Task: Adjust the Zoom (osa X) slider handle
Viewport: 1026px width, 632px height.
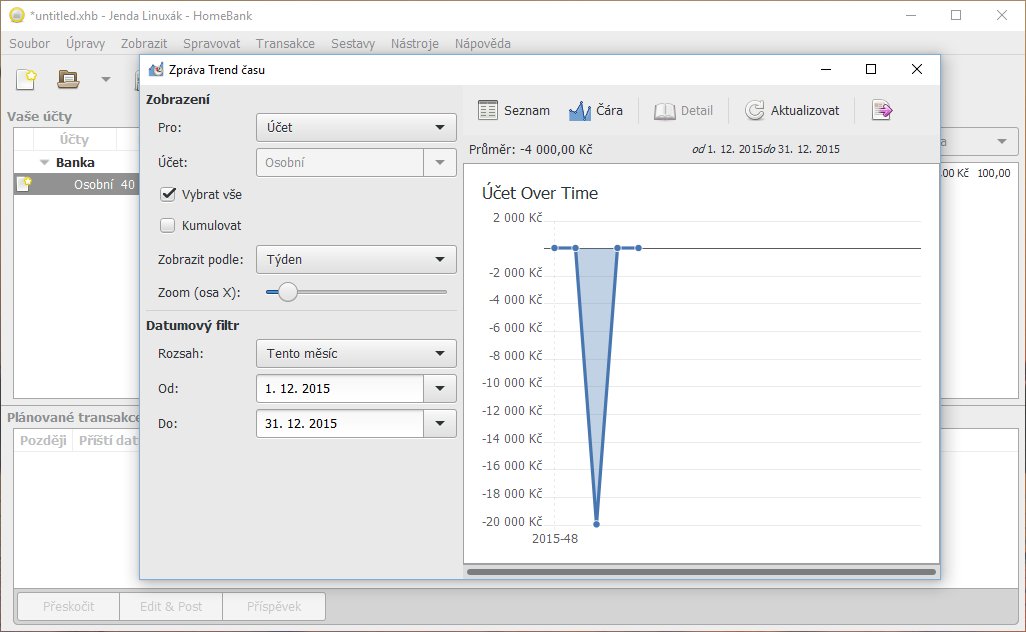Action: [x=287, y=292]
